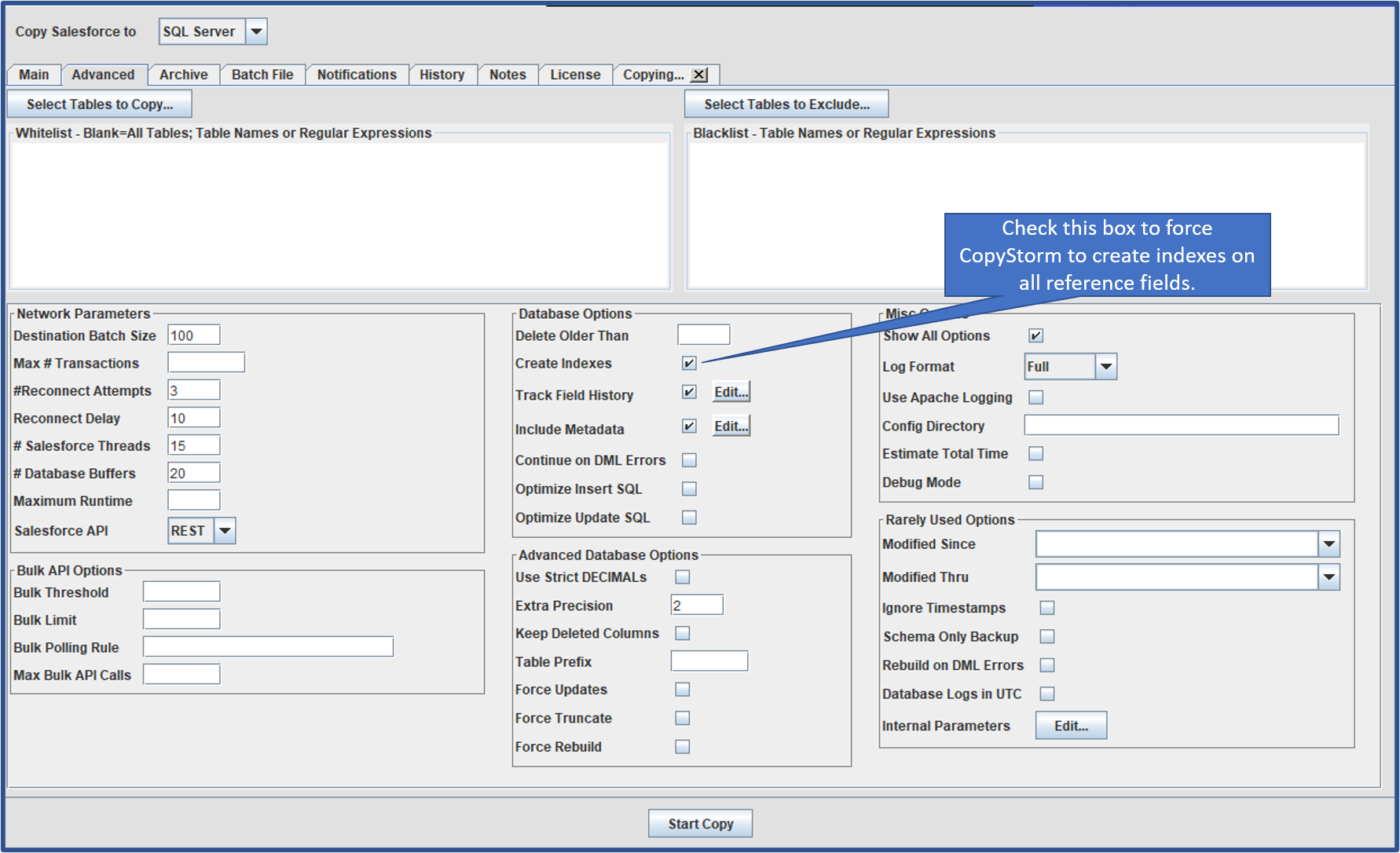Open the Log Format dropdown
This screenshot has height=853, width=1400.
[x=1106, y=367]
